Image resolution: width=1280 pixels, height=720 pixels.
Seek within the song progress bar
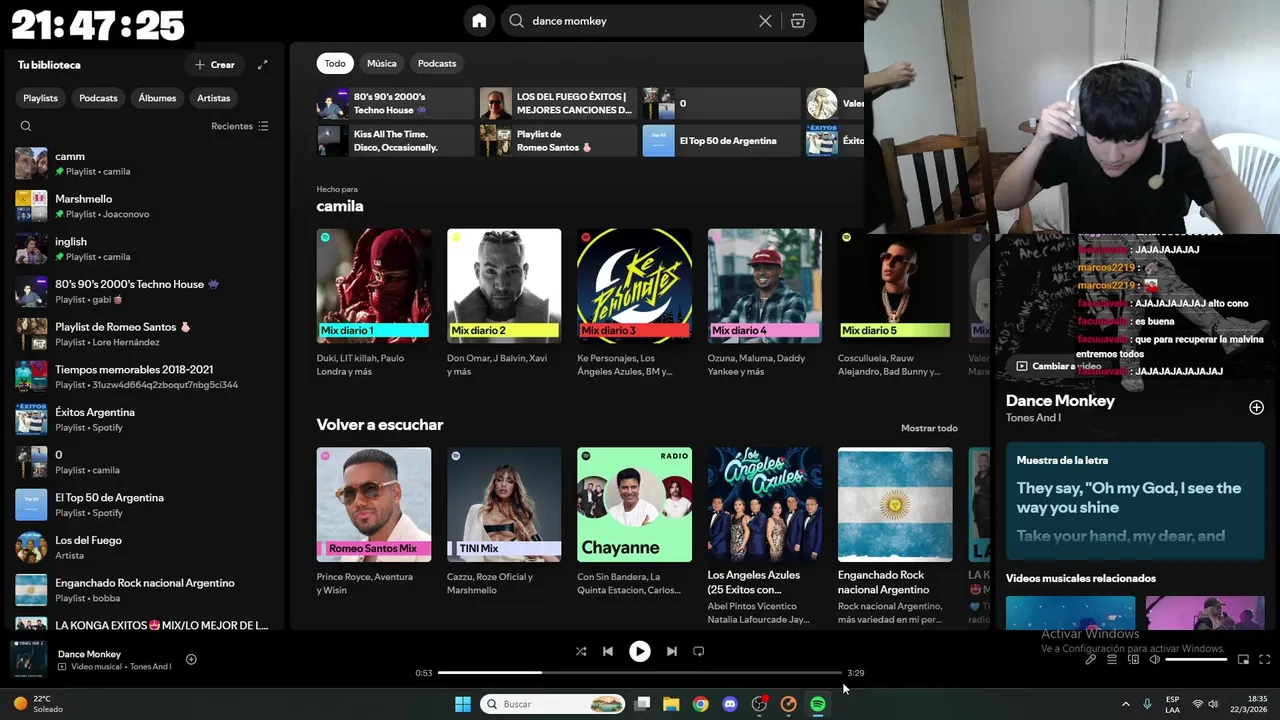[x=640, y=673]
